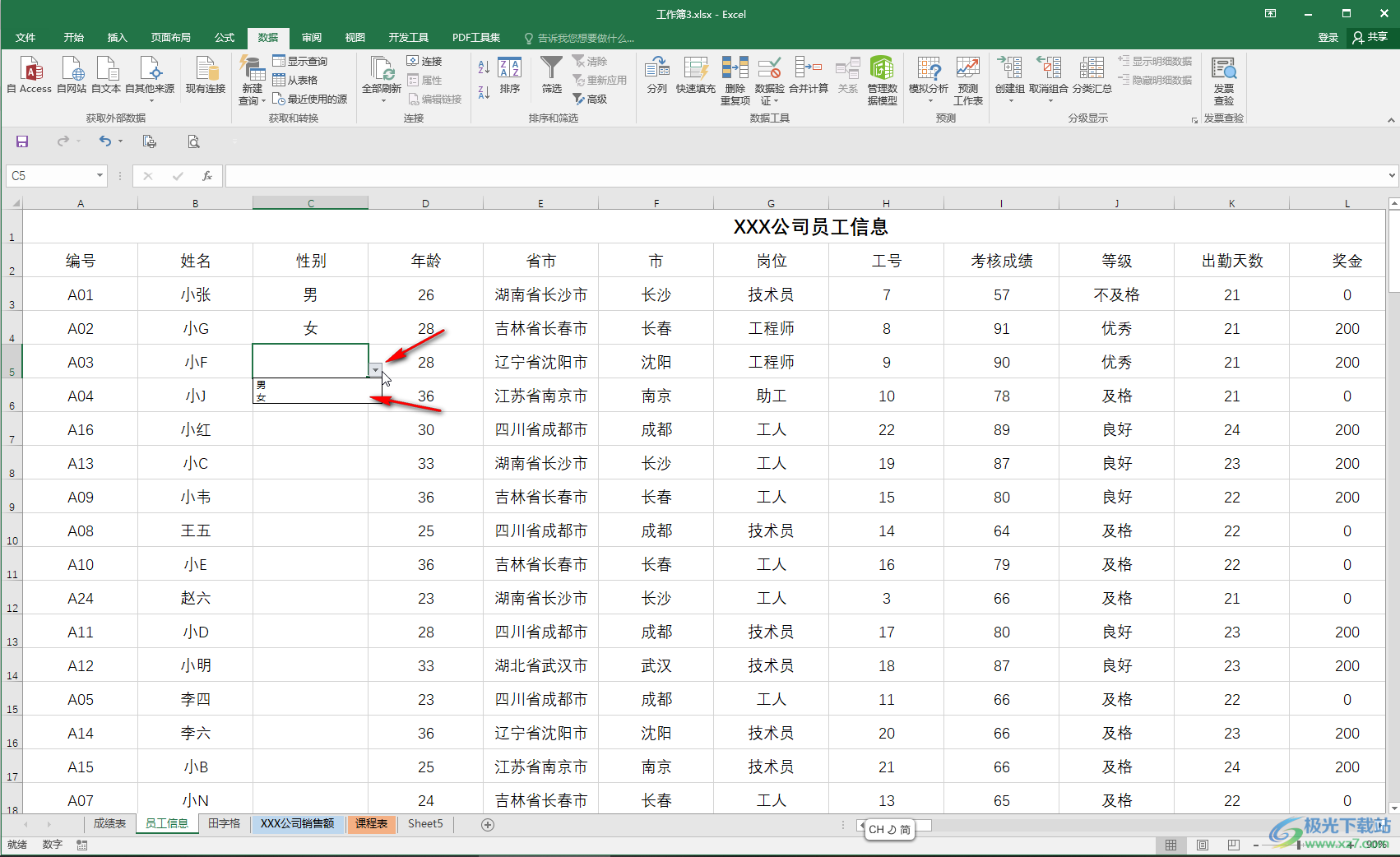Viewport: 1400px width, 857px height.
Task: Open 合并计算 (Consolidate) tool
Action: tap(809, 74)
